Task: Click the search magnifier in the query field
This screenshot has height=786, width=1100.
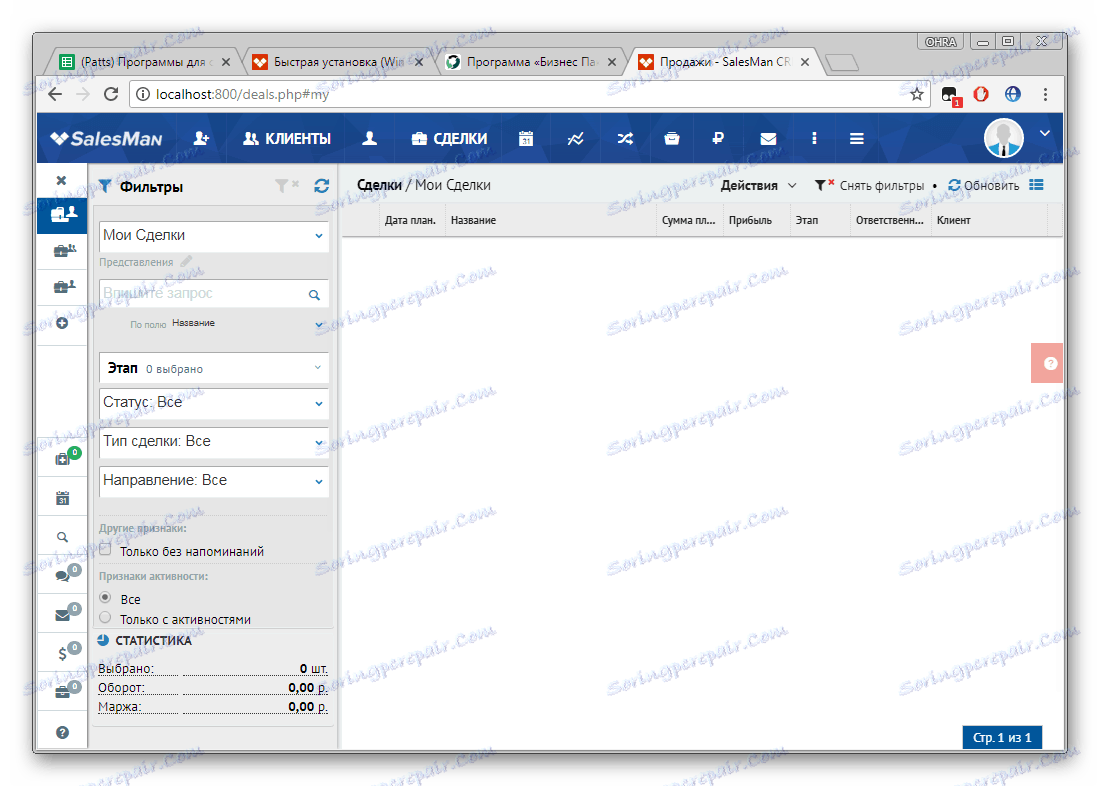Action: [314, 295]
